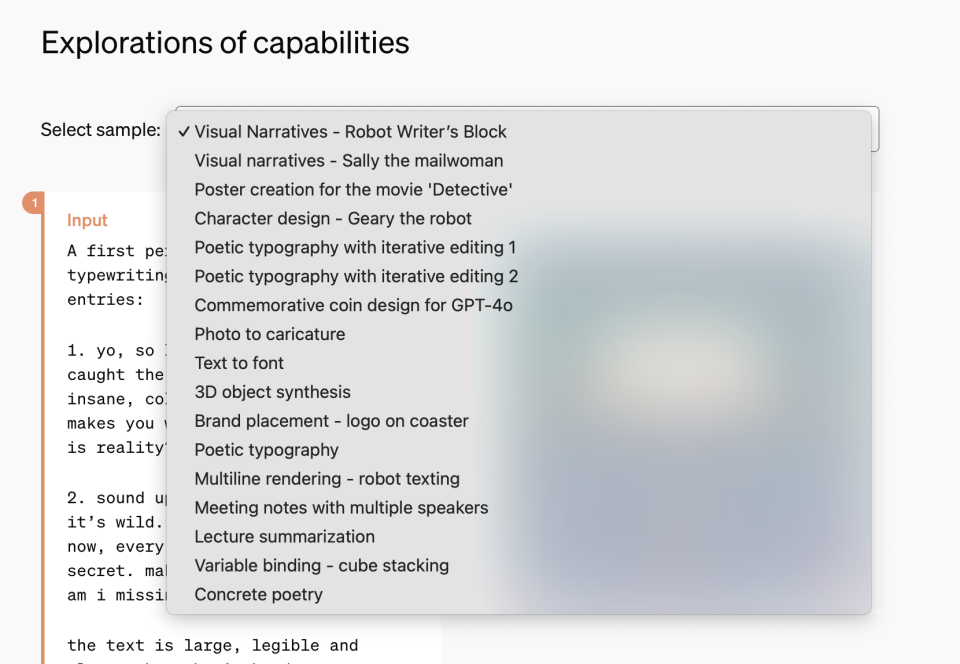Choose the 'Lecture summarization' sample
Screen dimensions: 960x664
tap(284, 538)
